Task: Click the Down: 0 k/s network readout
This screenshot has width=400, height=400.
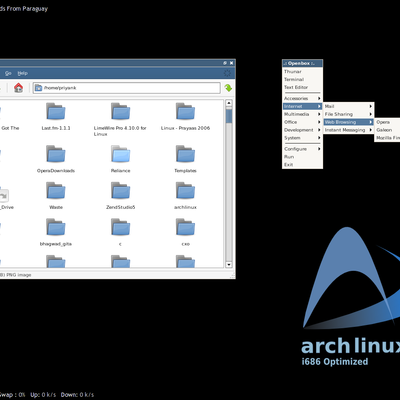Action: (77, 395)
